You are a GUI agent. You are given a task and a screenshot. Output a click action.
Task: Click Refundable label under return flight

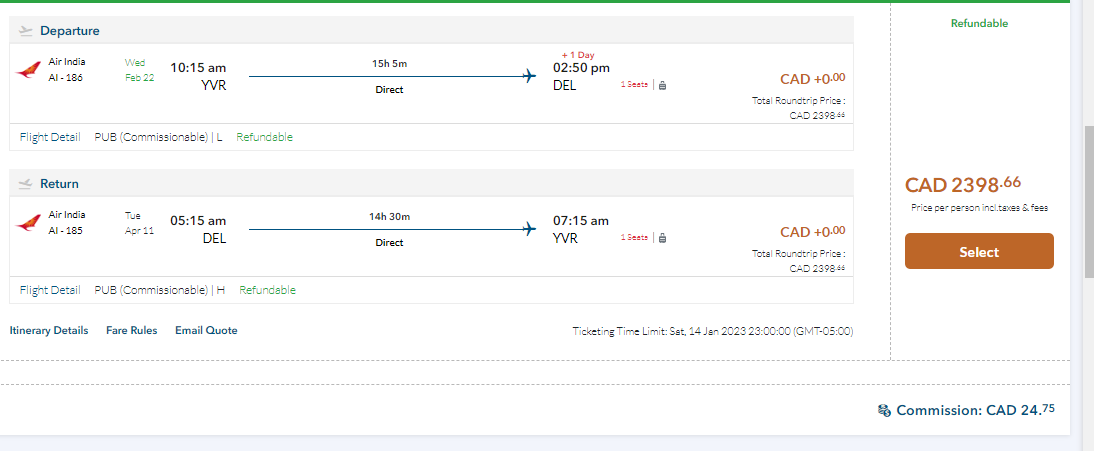(x=267, y=290)
